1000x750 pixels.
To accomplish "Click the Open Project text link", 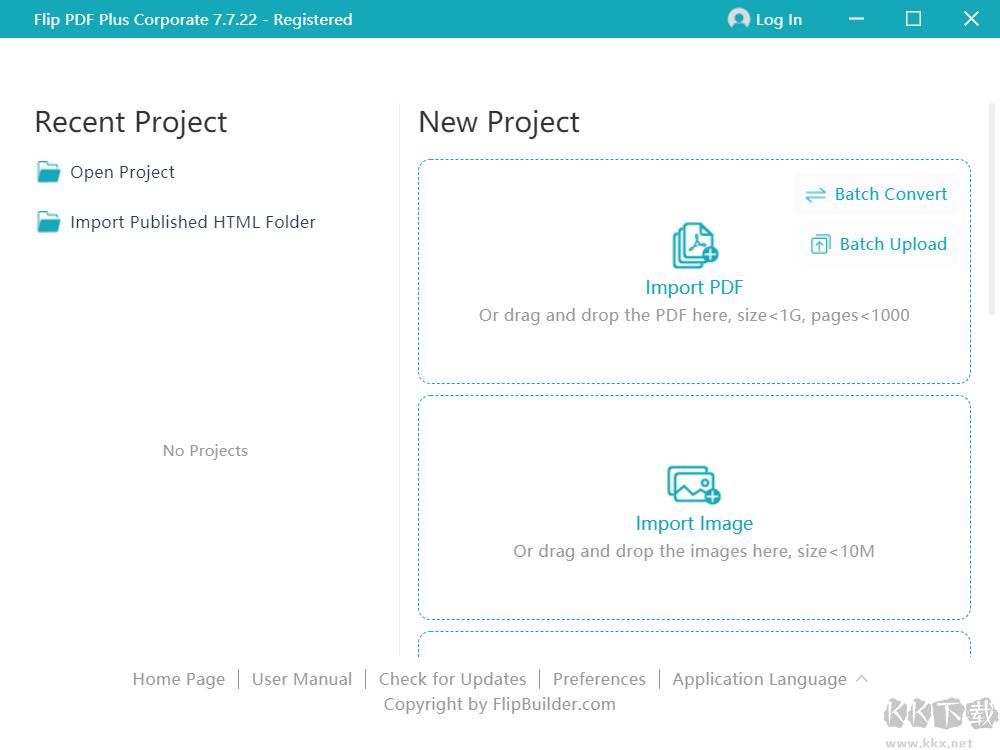I will click(122, 171).
